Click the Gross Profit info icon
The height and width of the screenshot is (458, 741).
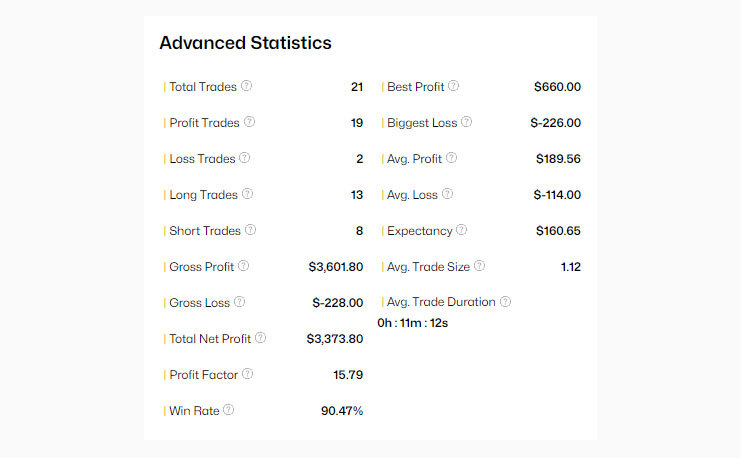point(244,266)
